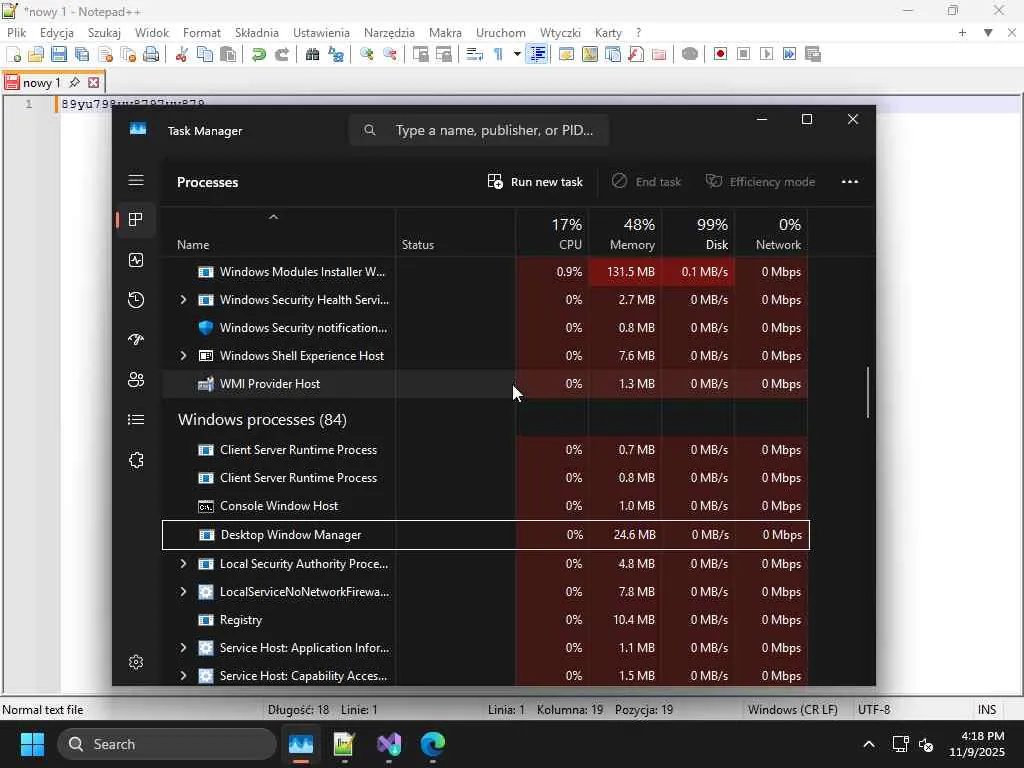The width and height of the screenshot is (1024, 768).
Task: Click the Zoom In icon in Notepad++
Action: pyautogui.click(x=366, y=54)
